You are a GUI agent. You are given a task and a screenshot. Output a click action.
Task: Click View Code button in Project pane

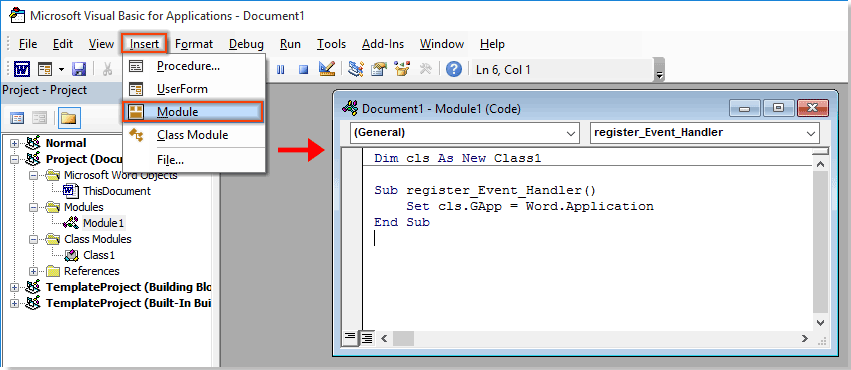[x=18, y=118]
